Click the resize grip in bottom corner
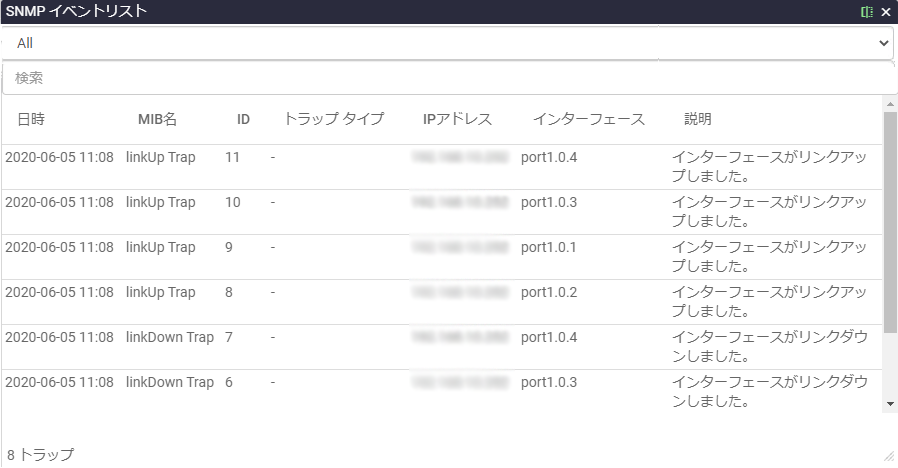The image size is (898, 468). click(888, 456)
